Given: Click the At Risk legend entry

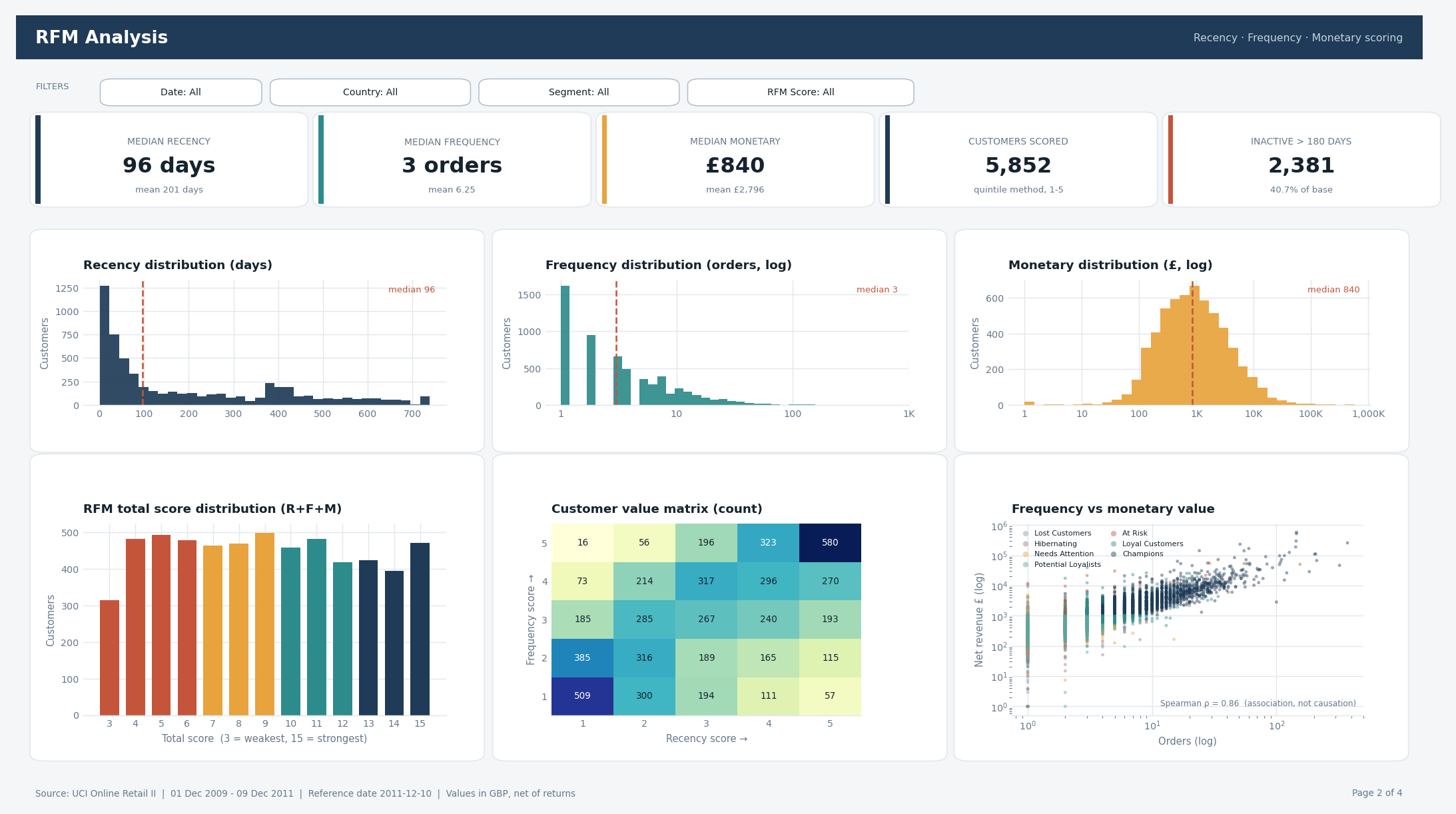Looking at the screenshot, I should [x=1129, y=534].
